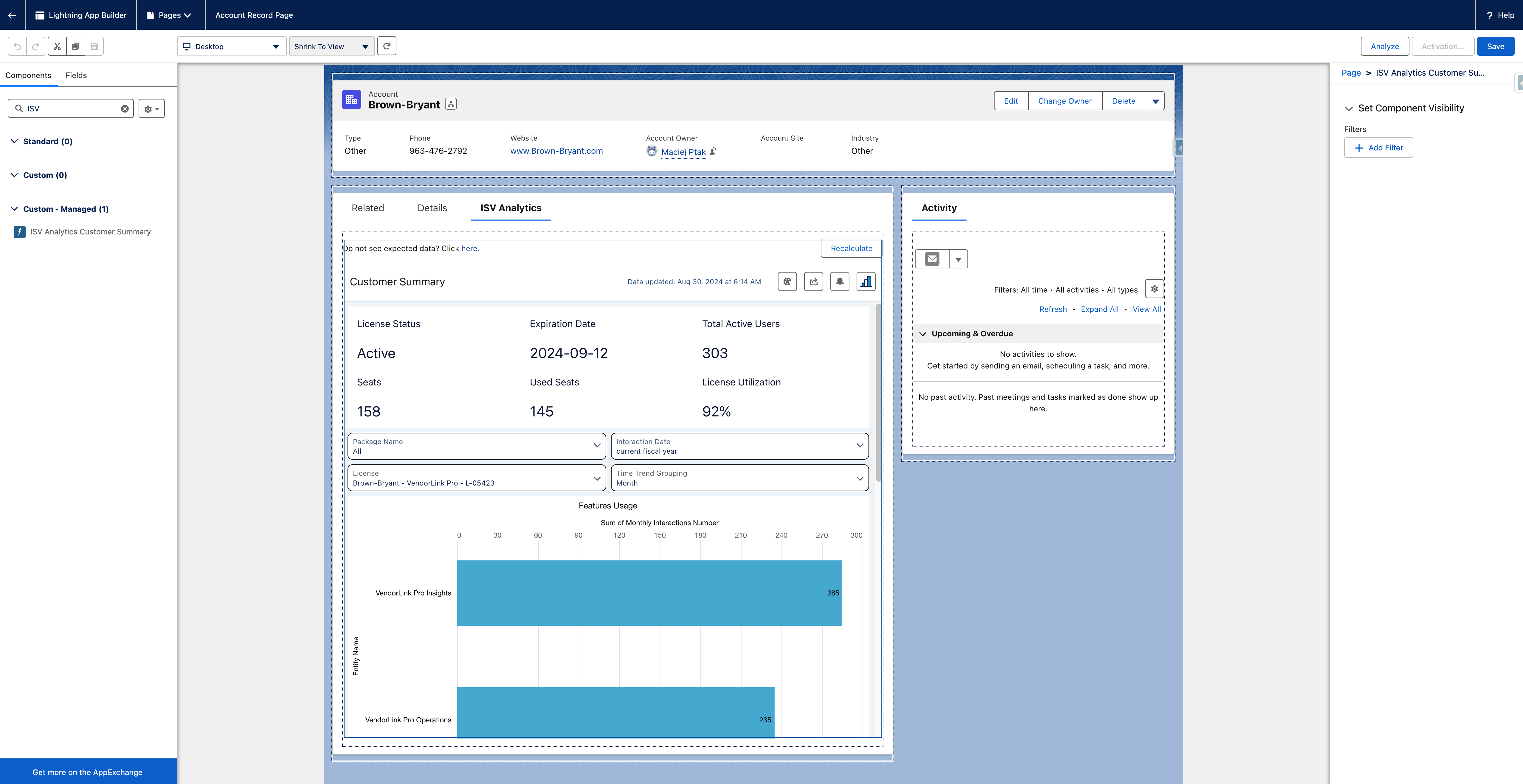Open the component search settings gear

(151, 109)
